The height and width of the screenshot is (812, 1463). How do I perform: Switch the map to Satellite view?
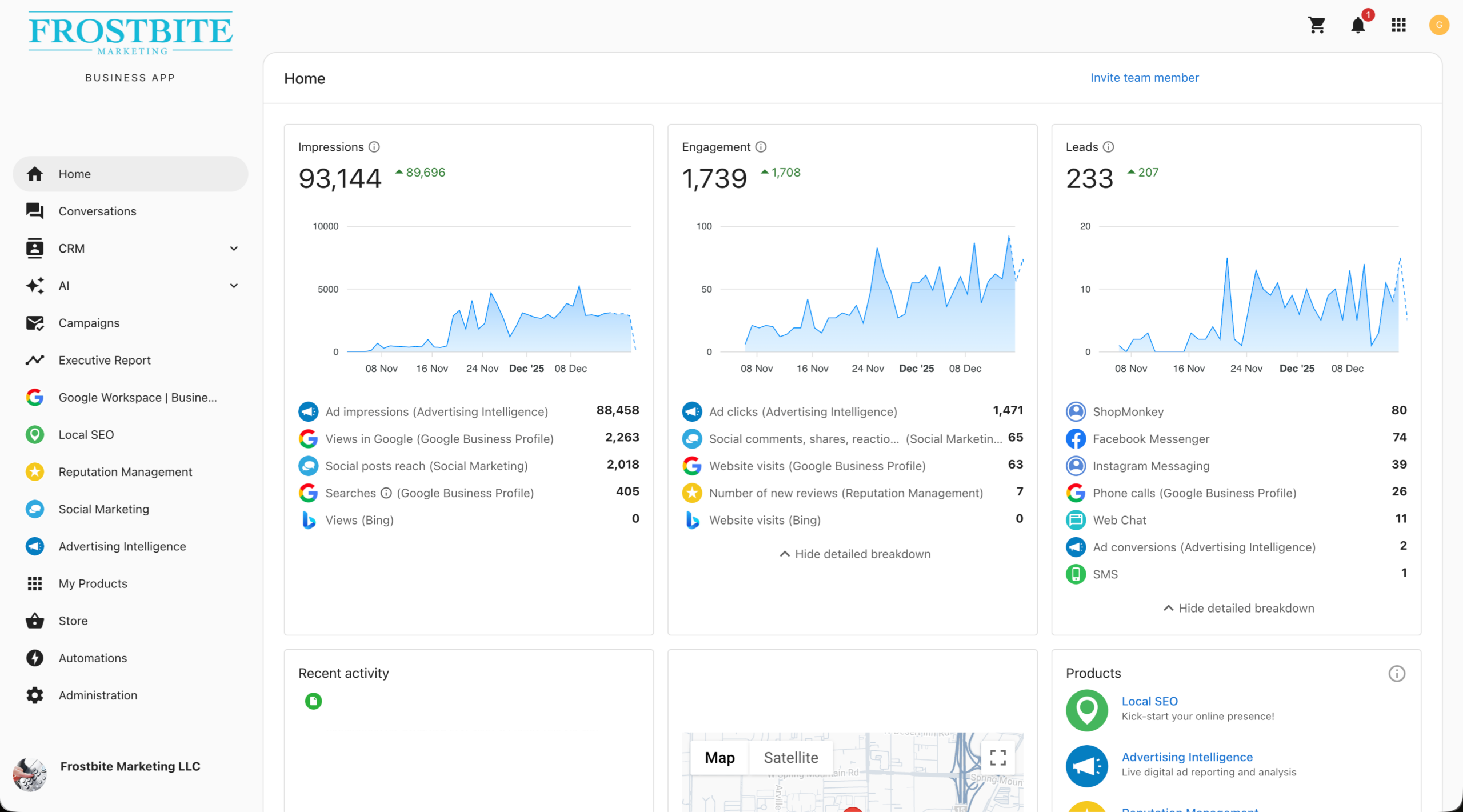pos(791,758)
